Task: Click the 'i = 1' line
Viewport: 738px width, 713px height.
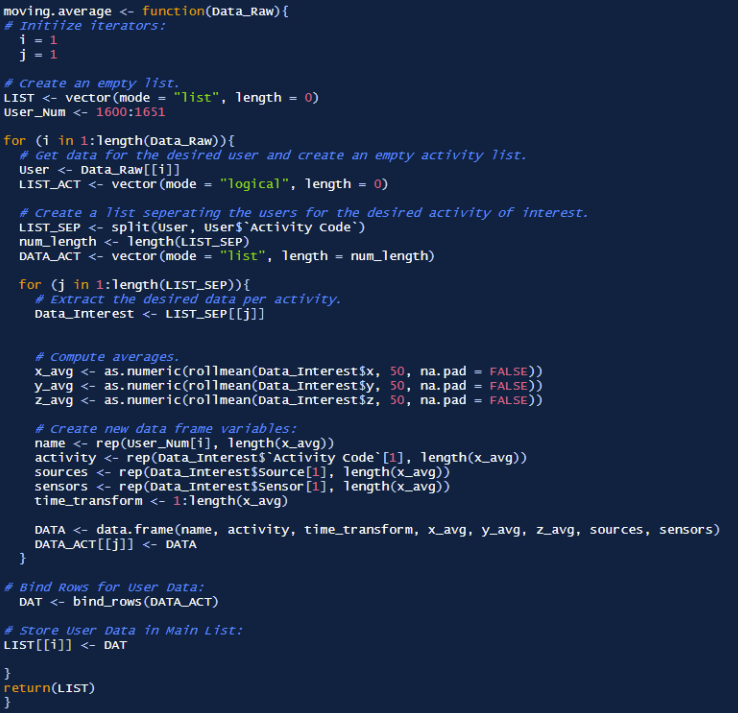Action: (x=38, y=40)
